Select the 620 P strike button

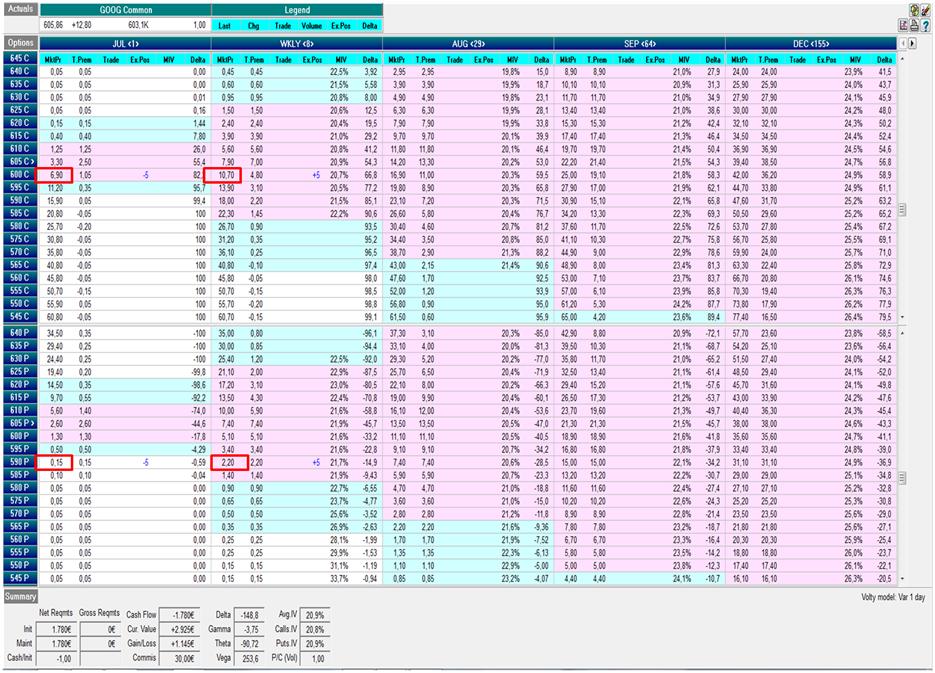point(20,384)
